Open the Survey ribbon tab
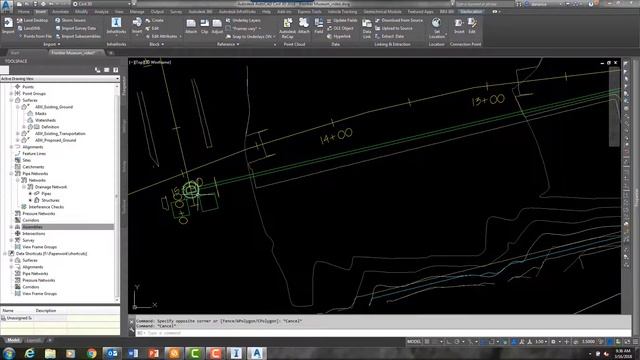This screenshot has height=360, width=640. point(176,12)
